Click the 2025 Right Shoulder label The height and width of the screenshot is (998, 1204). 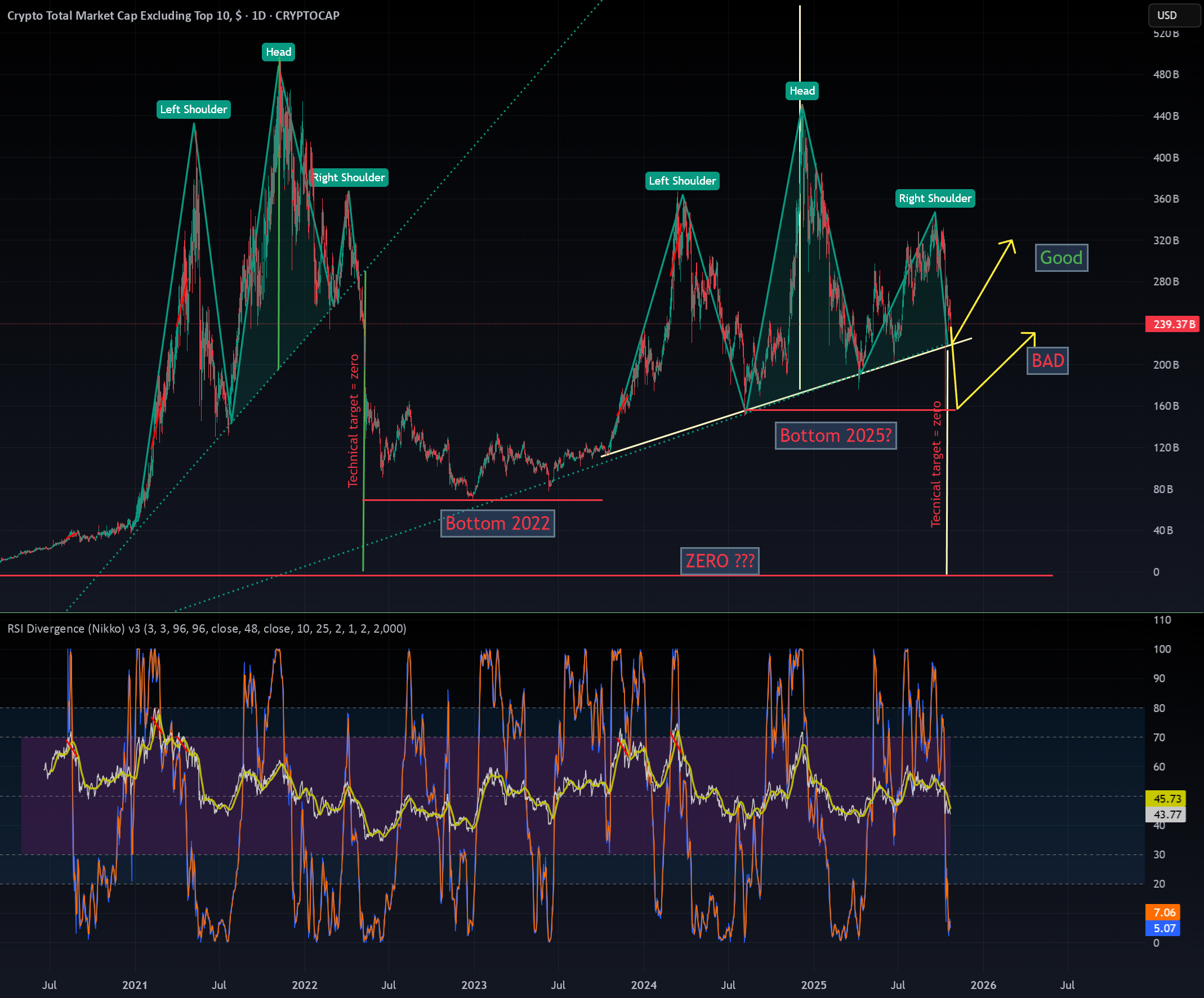(x=935, y=198)
